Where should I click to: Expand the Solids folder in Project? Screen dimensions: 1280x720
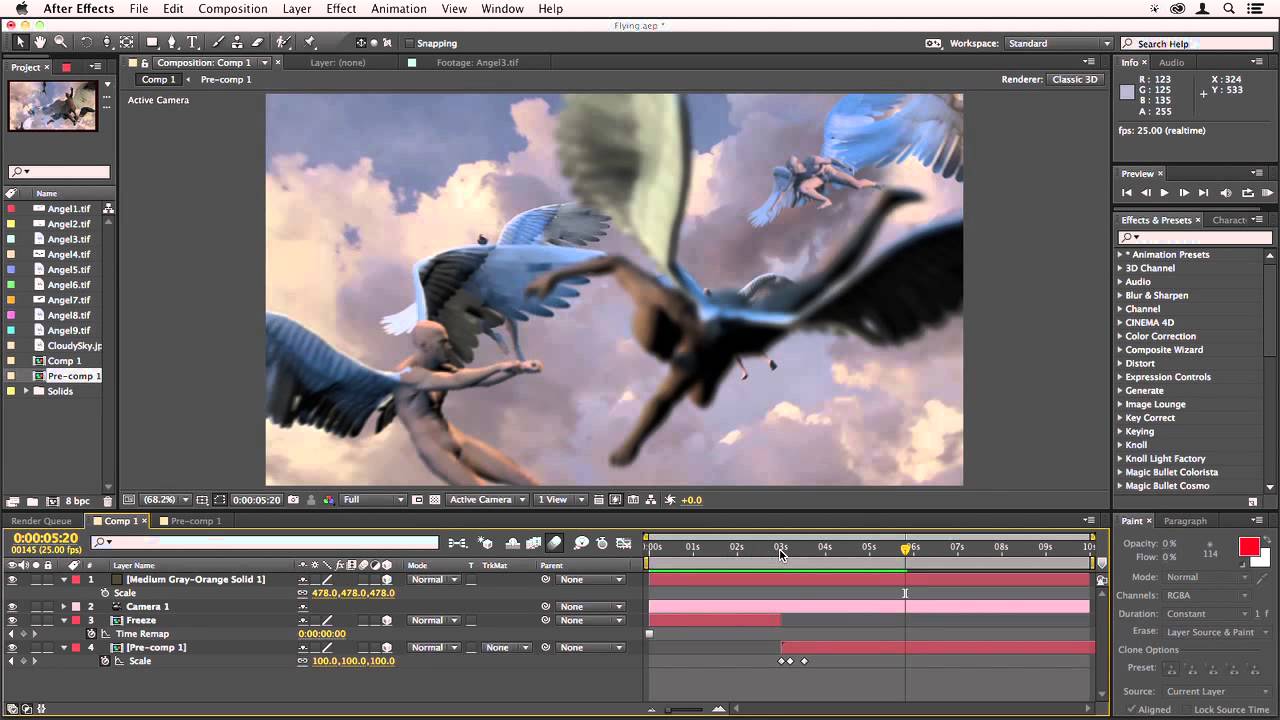(x=26, y=391)
